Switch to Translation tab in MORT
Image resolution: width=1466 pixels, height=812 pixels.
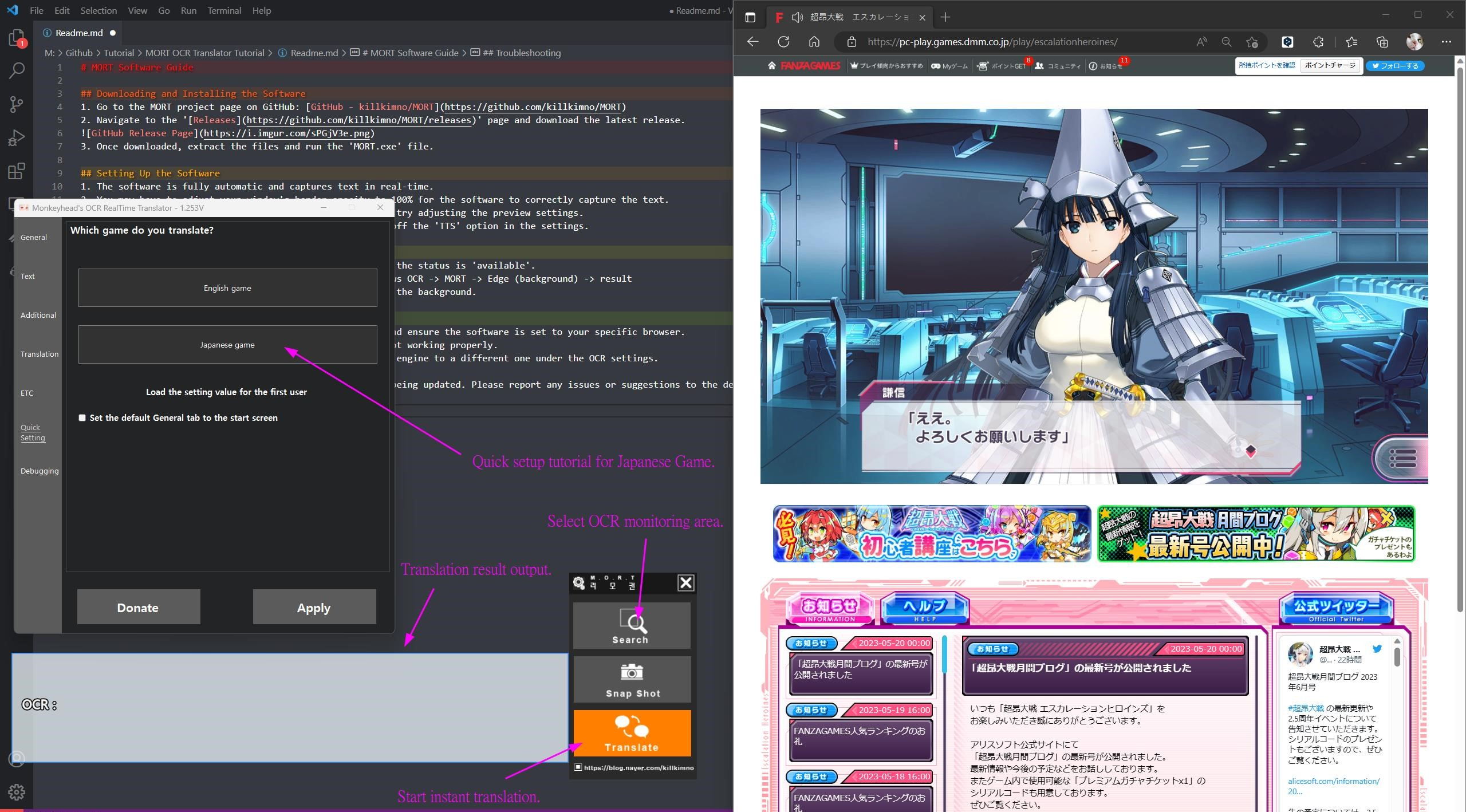tap(39, 354)
